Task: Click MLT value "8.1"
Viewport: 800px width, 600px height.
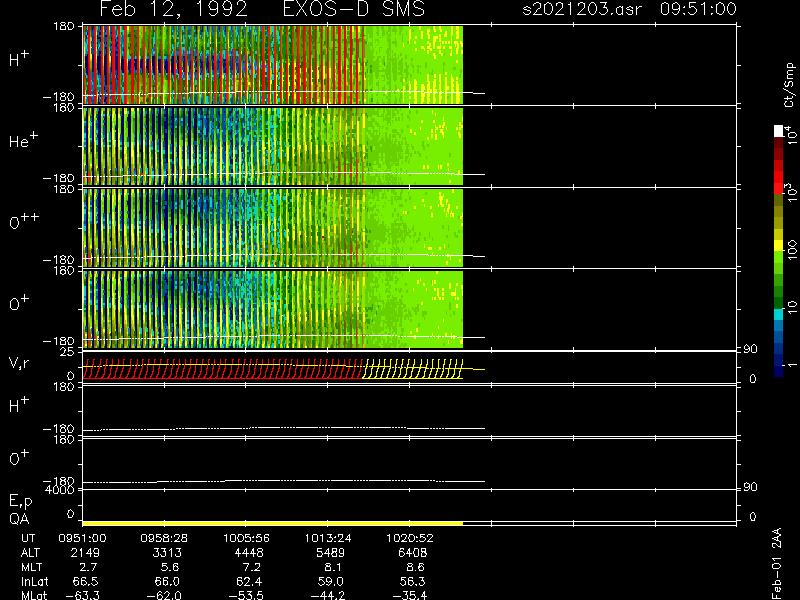Action: pyautogui.click(x=333, y=567)
